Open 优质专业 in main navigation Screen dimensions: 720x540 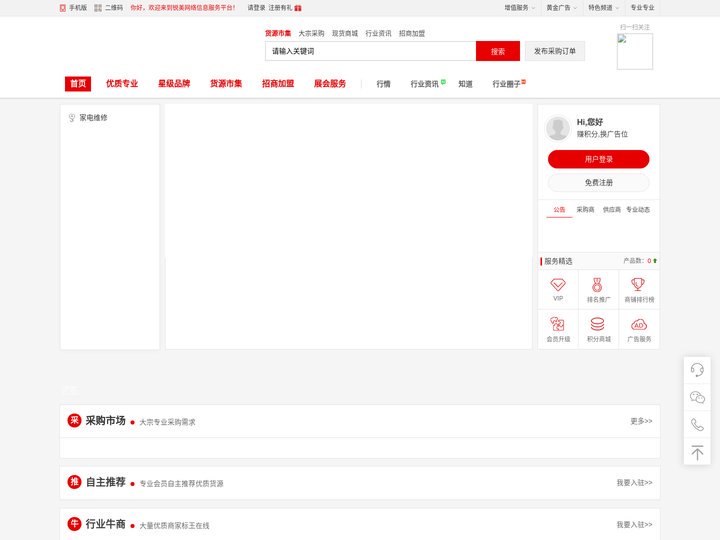pos(122,84)
